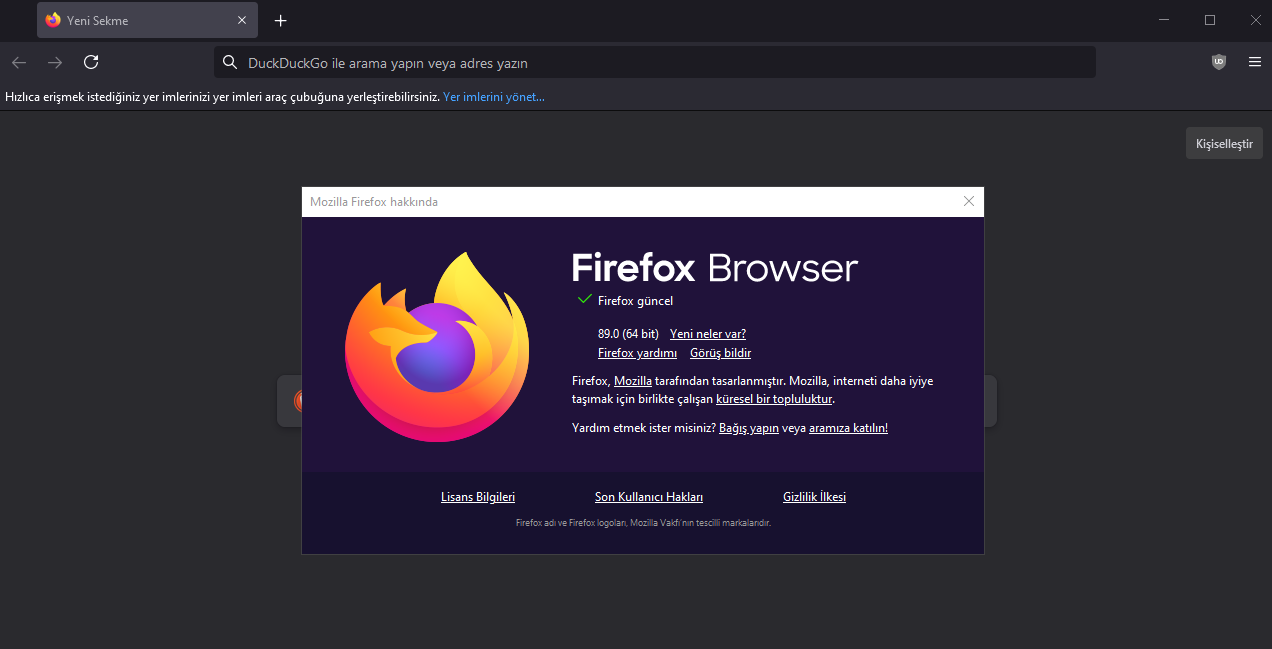This screenshot has height=649, width=1272.
Task: Click the Bağış yapın link
Action: (x=749, y=428)
